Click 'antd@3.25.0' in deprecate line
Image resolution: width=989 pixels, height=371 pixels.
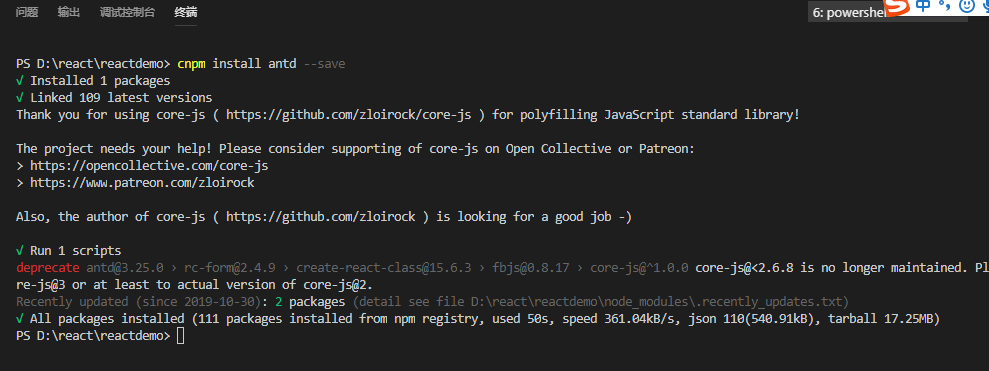124,268
